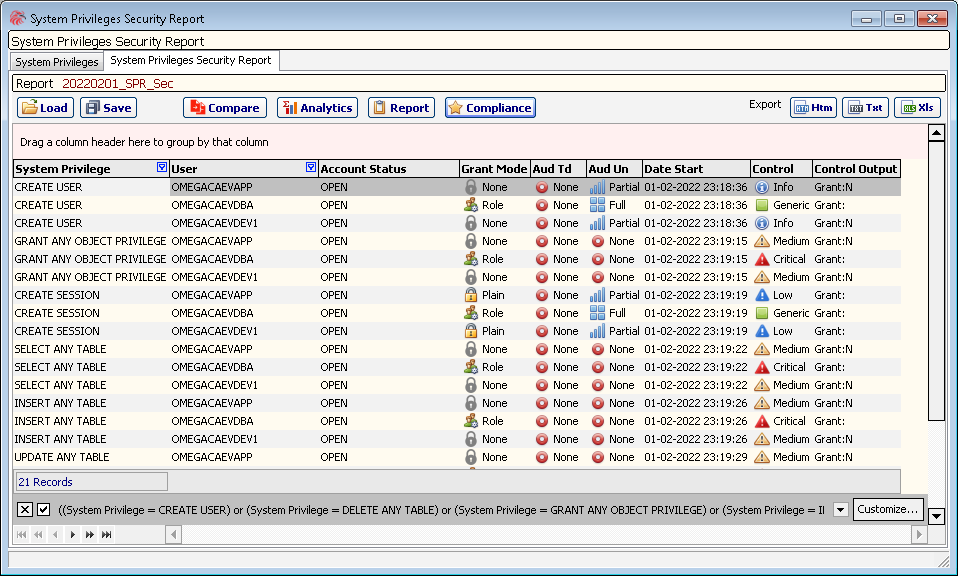
Task: Remove the filter with the X button
Action: pos(24,509)
